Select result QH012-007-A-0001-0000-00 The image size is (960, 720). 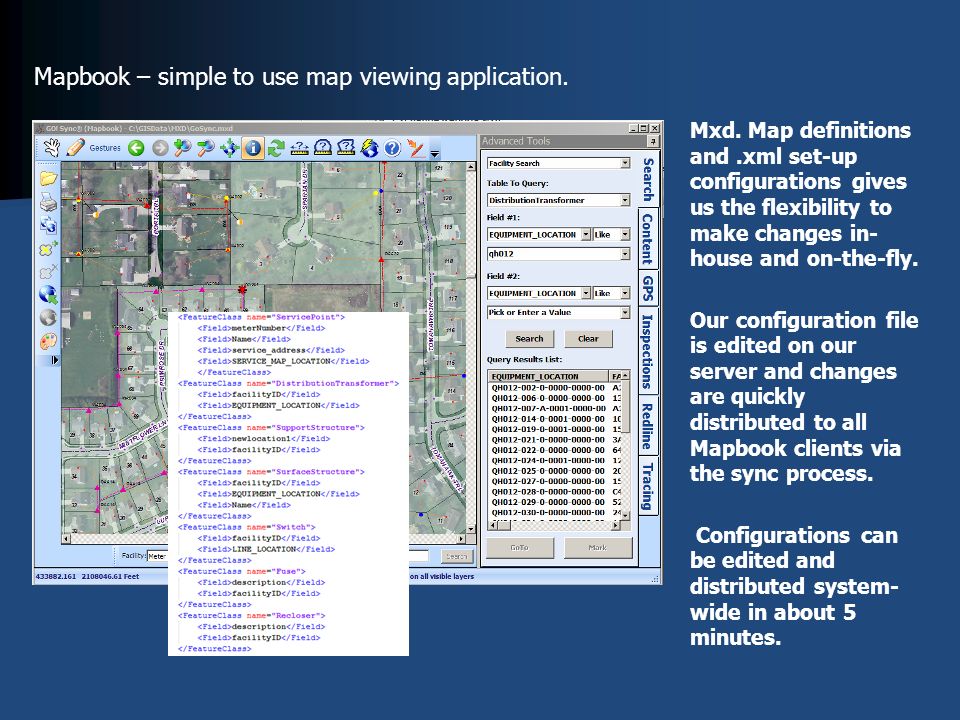coord(548,408)
